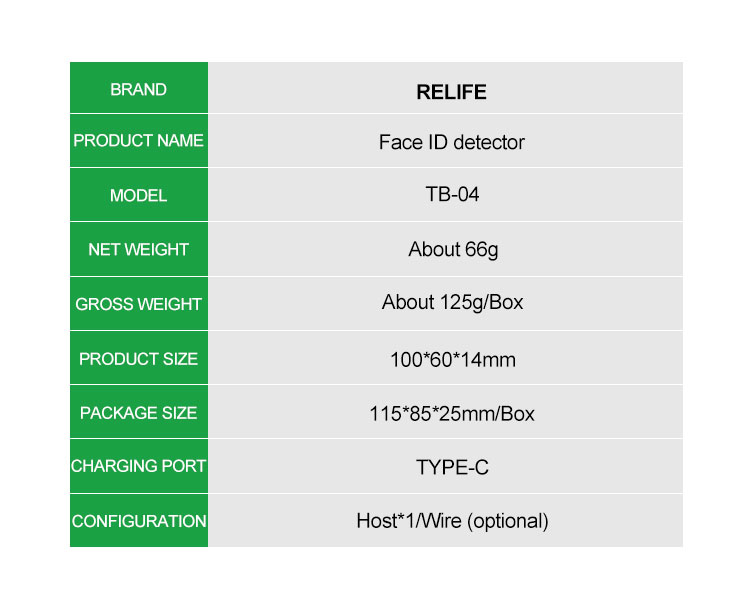Click the CHARGING PORT label

[138, 466]
